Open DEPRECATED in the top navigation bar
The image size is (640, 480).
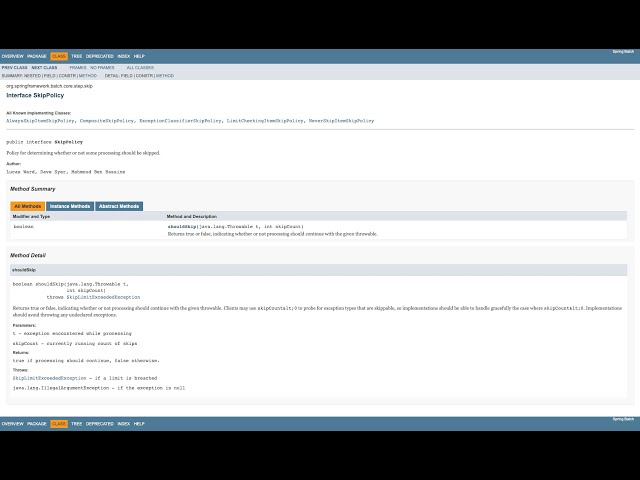(100, 56)
